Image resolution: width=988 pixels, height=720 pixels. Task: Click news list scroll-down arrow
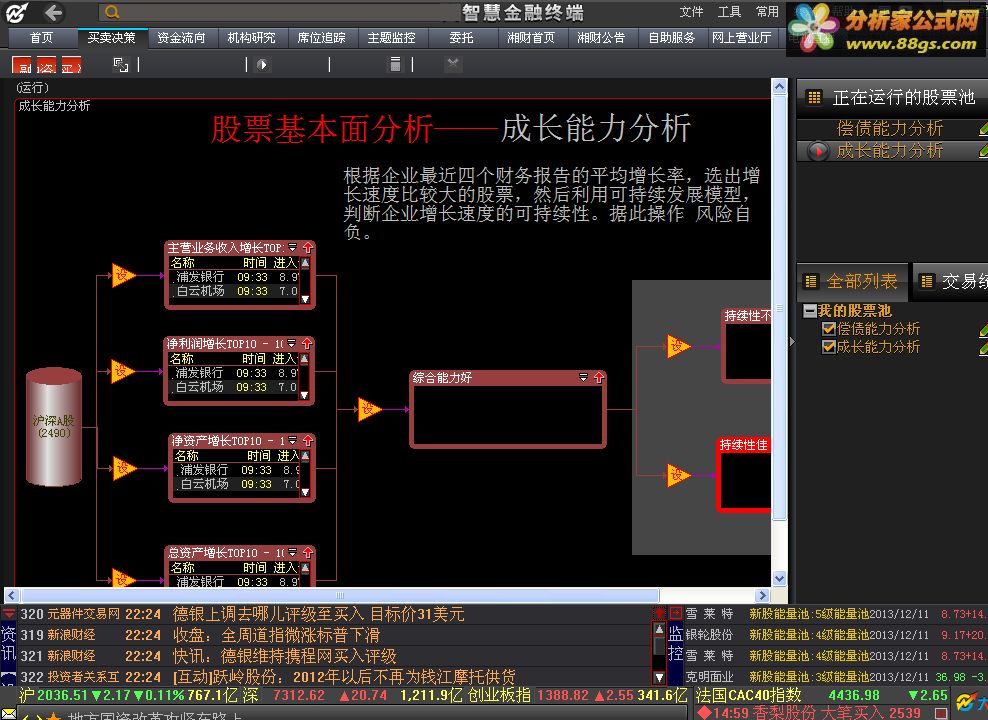coord(659,678)
